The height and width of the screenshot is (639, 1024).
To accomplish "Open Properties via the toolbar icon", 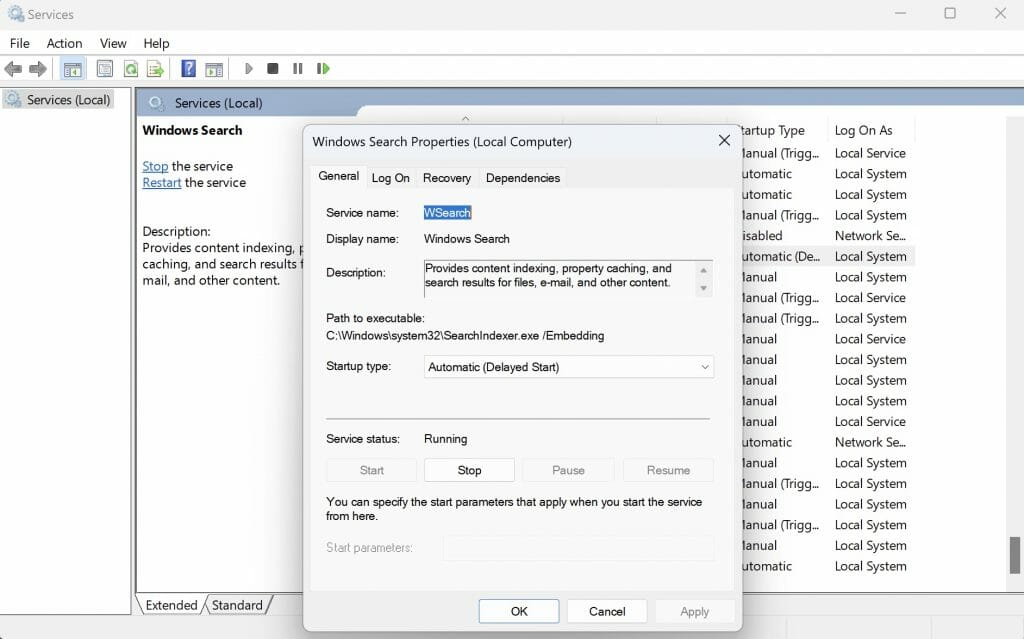I will click(104, 68).
